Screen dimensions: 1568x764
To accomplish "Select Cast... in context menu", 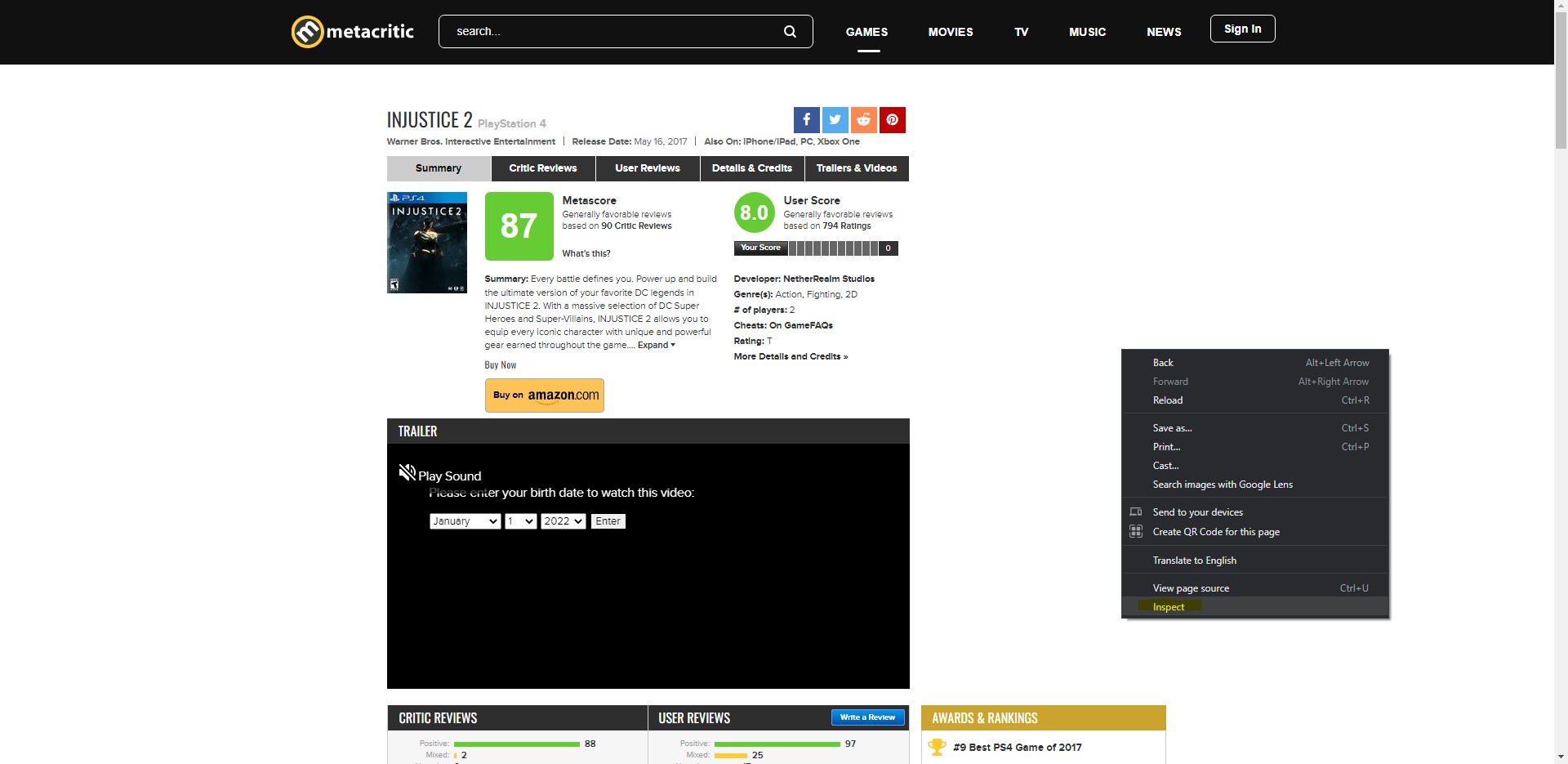I will 1255,466.
